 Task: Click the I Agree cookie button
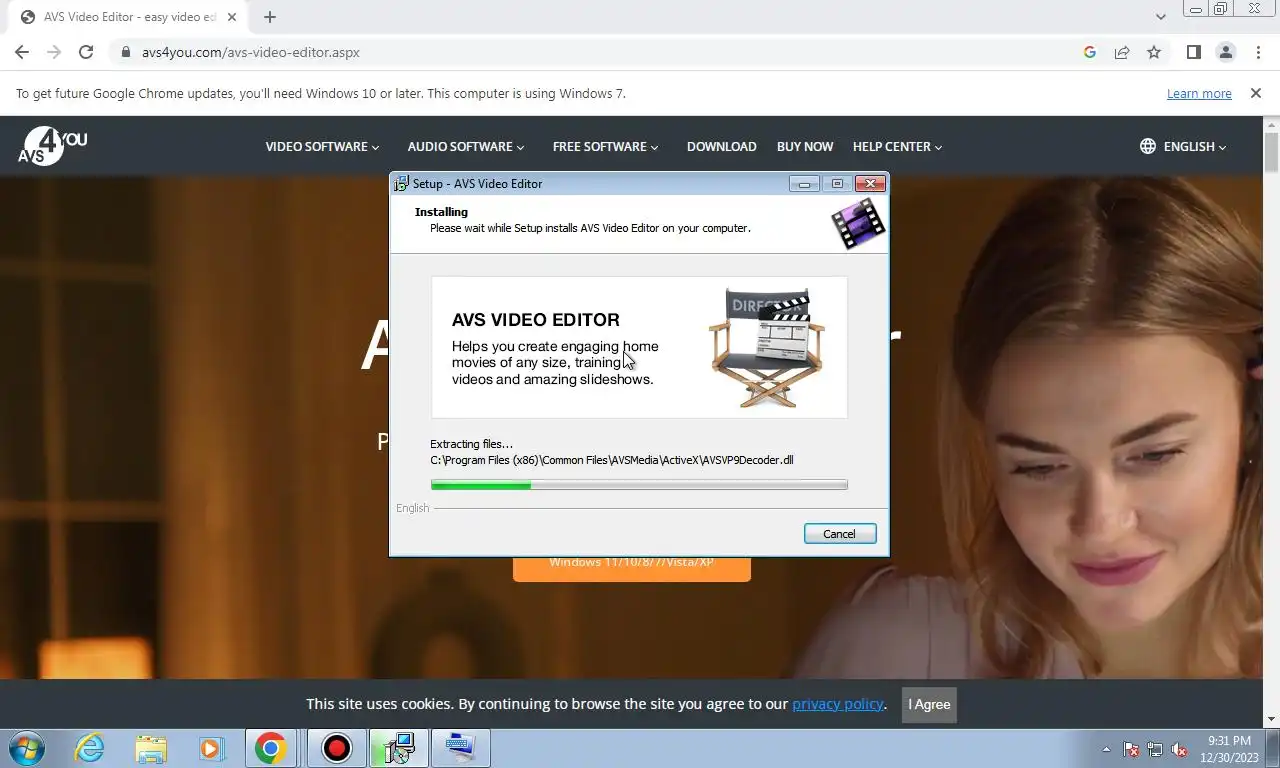click(x=929, y=704)
